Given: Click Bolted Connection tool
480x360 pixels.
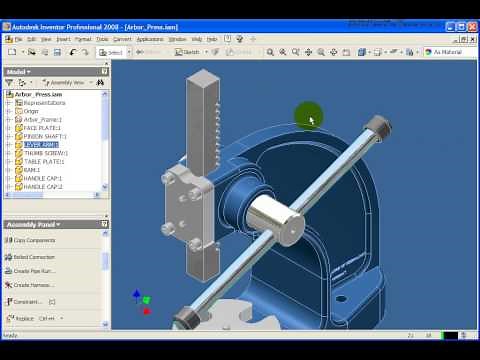Looking at the screenshot, I should tap(30, 257).
